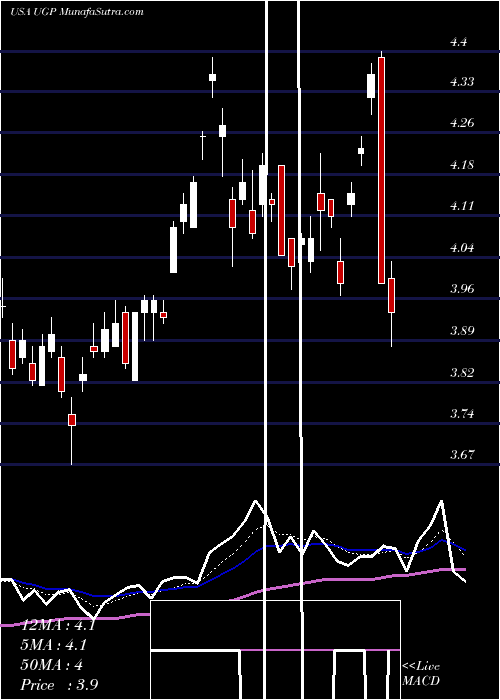Click the "Price : 3.9" legend entry
This screenshot has width=500, height=700.
tap(59, 684)
